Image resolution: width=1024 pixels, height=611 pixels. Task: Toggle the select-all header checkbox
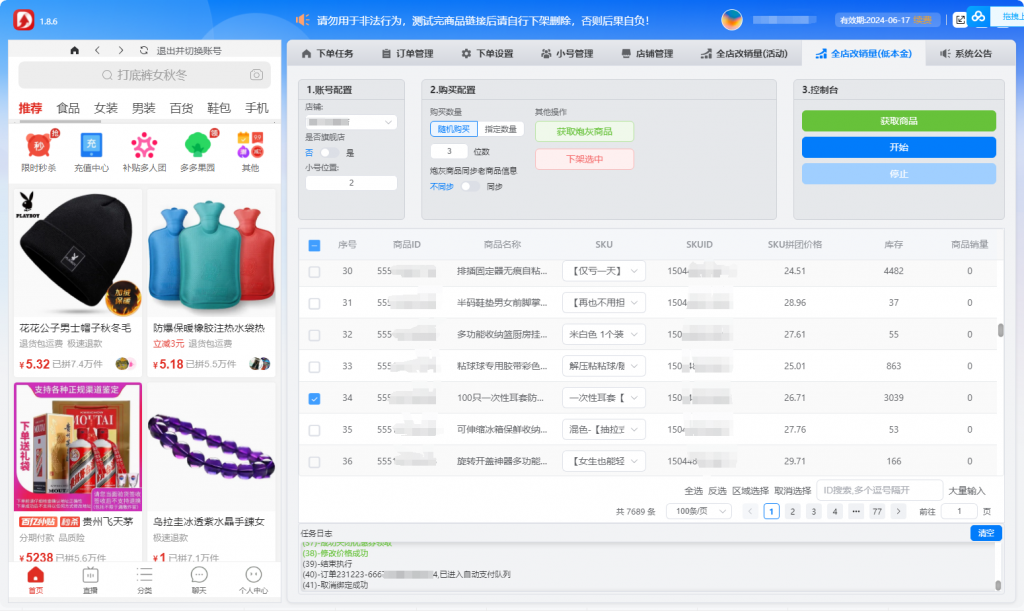pyautogui.click(x=314, y=245)
